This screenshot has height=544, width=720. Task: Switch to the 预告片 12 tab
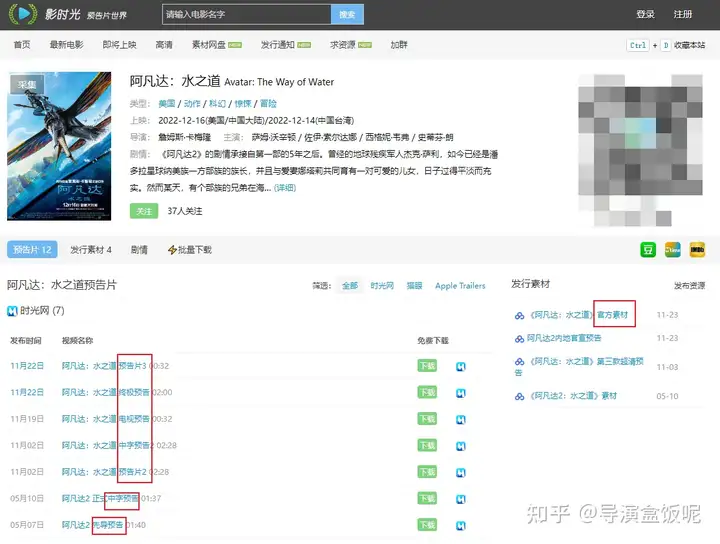tap(32, 249)
